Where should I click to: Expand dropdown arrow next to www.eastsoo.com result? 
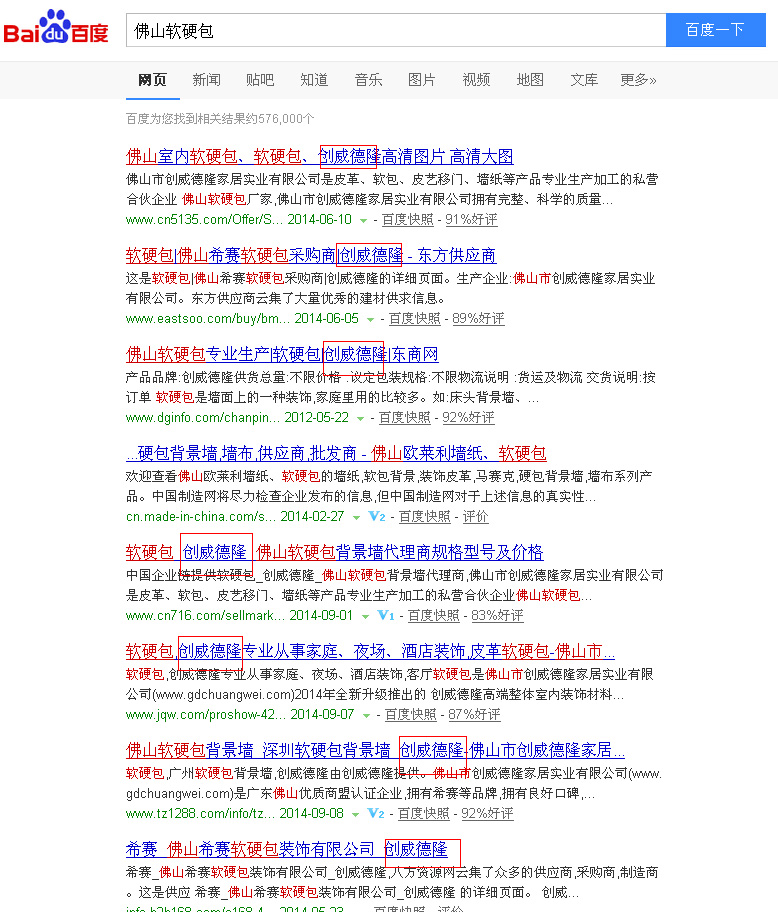pyautogui.click(x=370, y=319)
